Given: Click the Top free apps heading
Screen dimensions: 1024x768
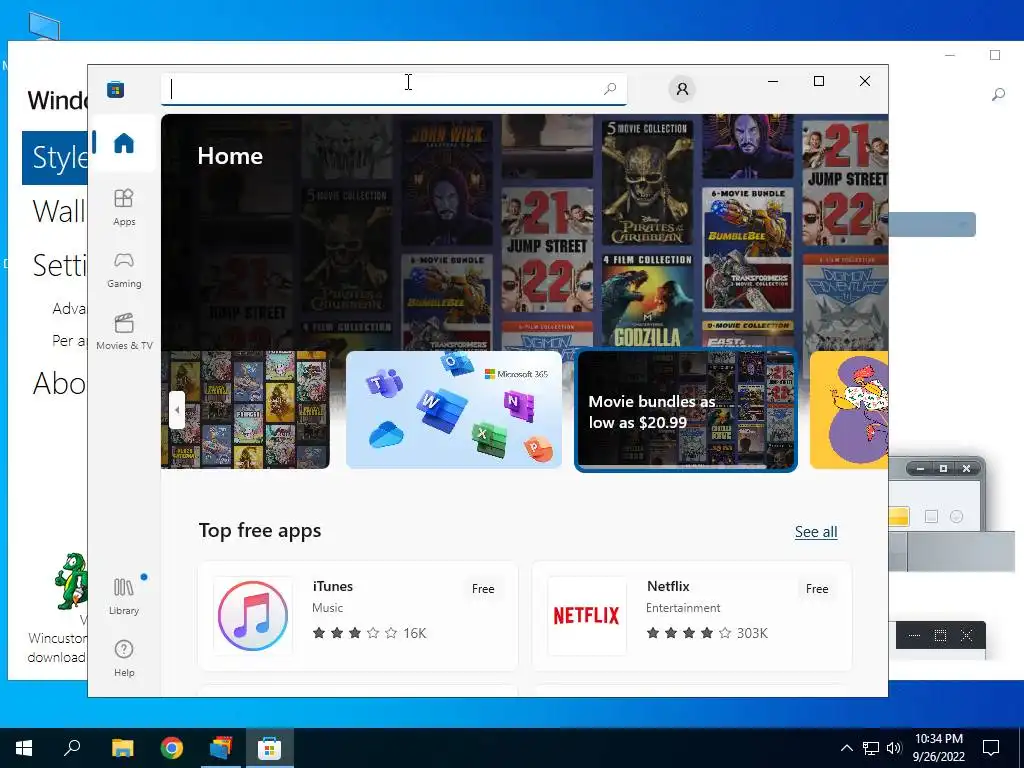Looking at the screenshot, I should (260, 530).
